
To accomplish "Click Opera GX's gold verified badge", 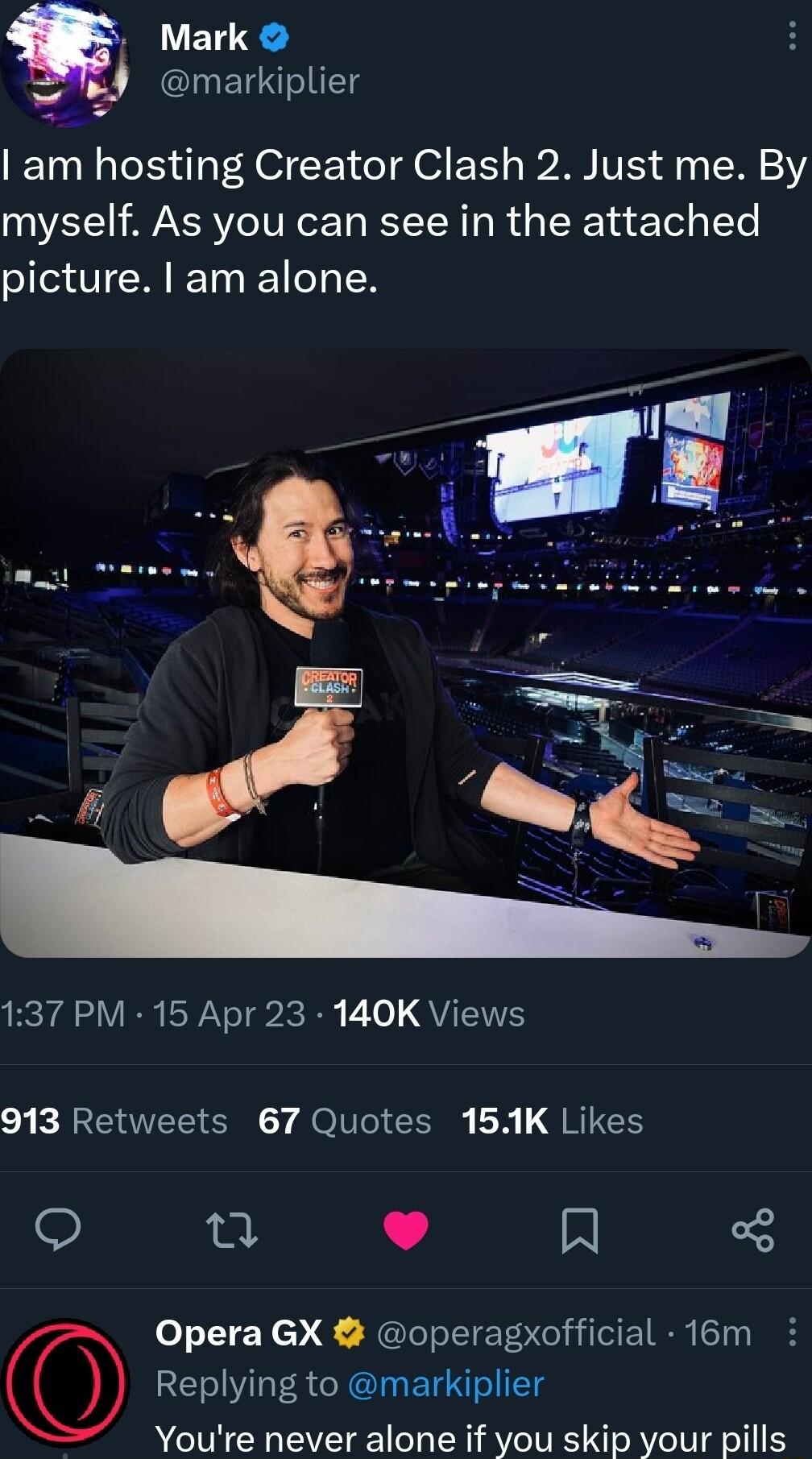I will [349, 1333].
